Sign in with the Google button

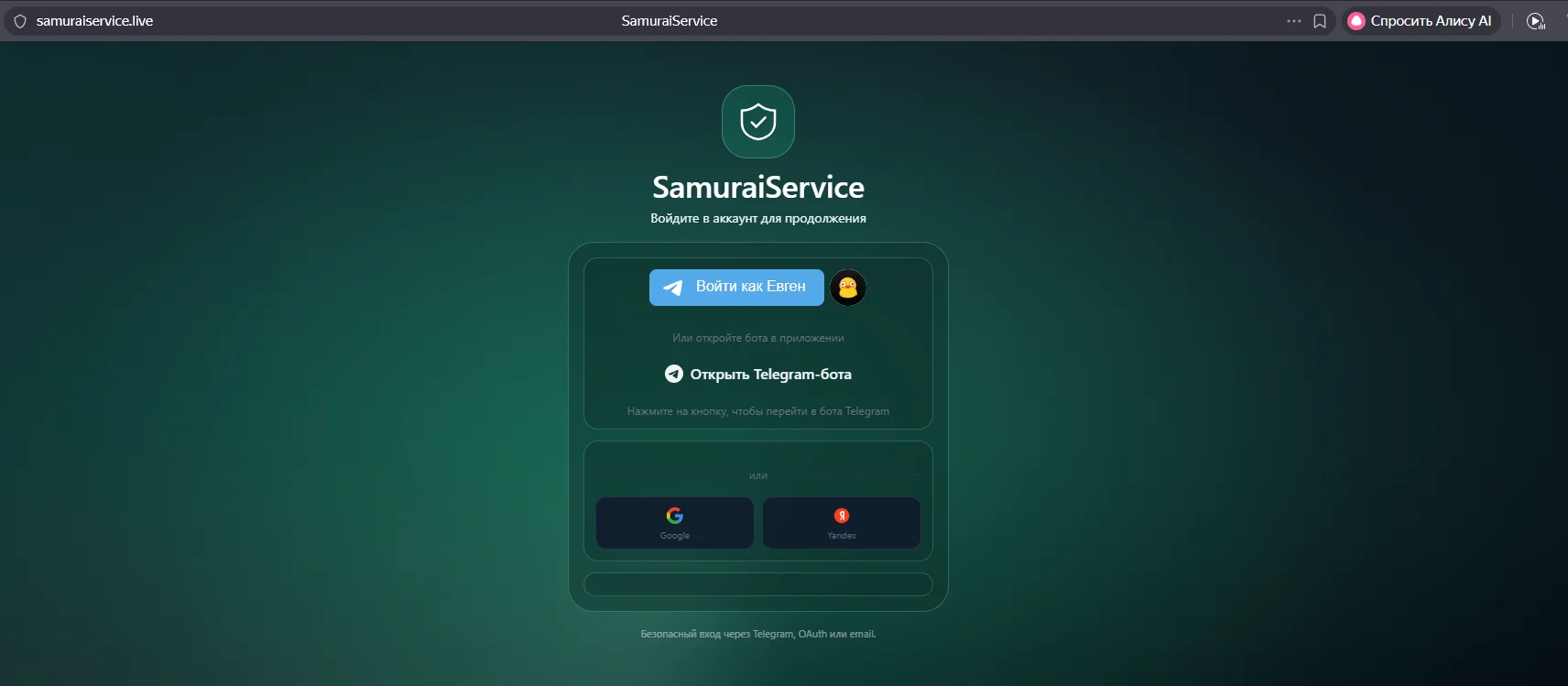tap(675, 523)
